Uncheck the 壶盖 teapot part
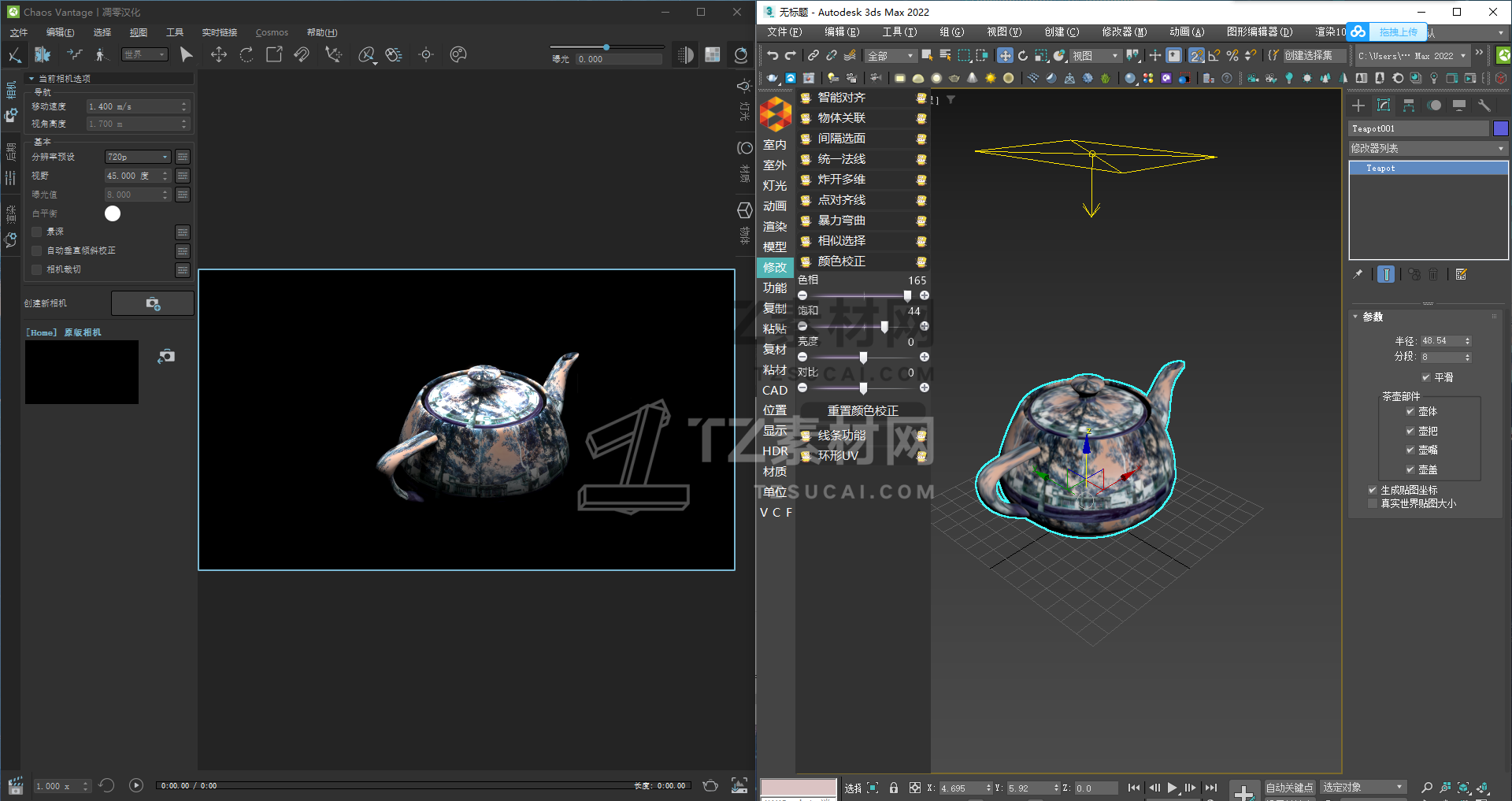Image resolution: width=1512 pixels, height=801 pixels. (x=1410, y=469)
